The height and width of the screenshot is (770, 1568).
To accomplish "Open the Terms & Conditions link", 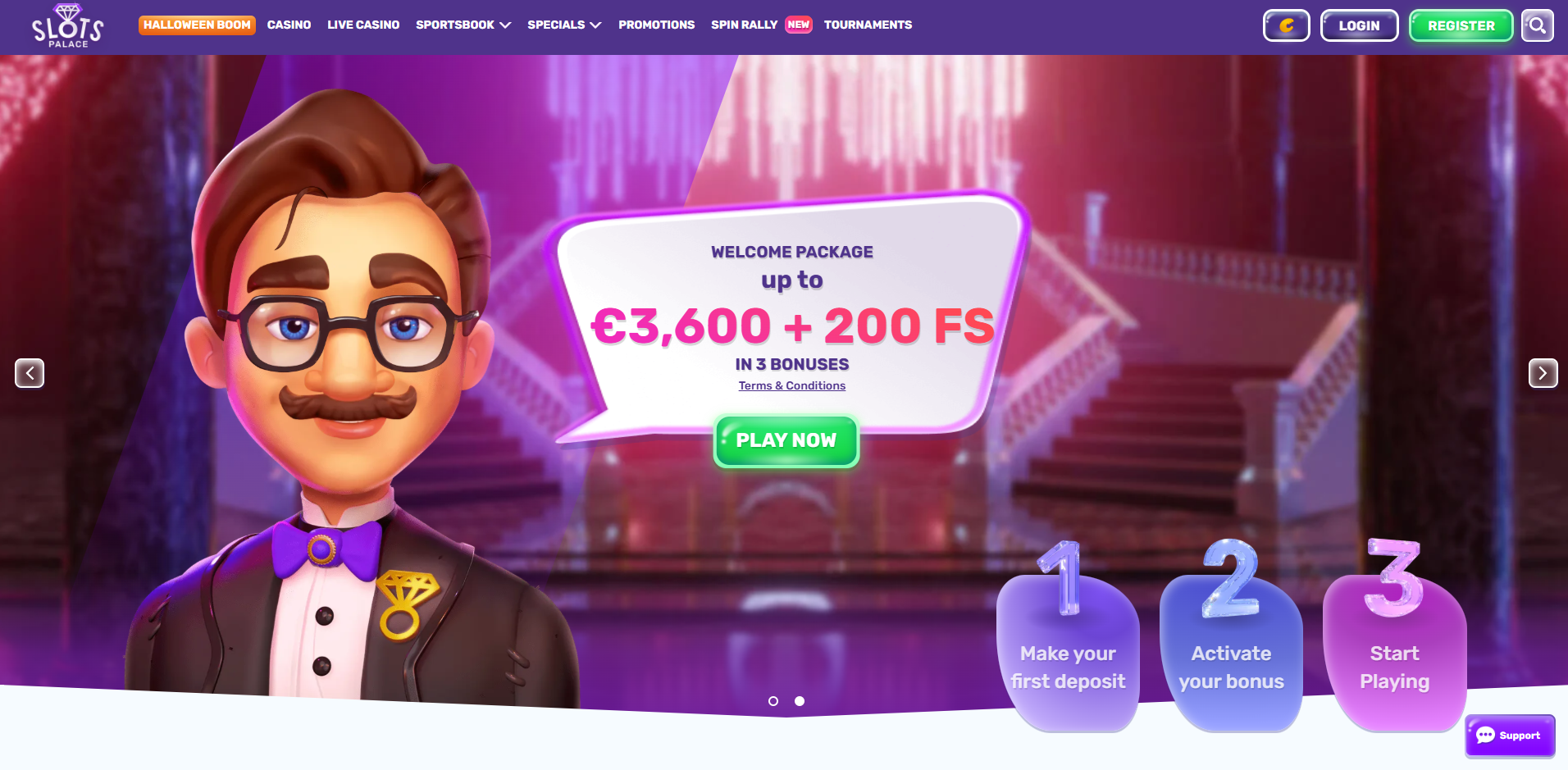I will pos(792,385).
